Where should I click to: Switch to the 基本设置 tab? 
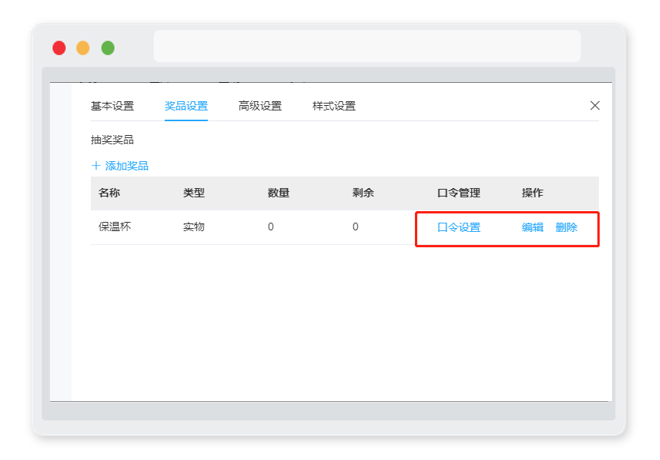(x=112, y=106)
